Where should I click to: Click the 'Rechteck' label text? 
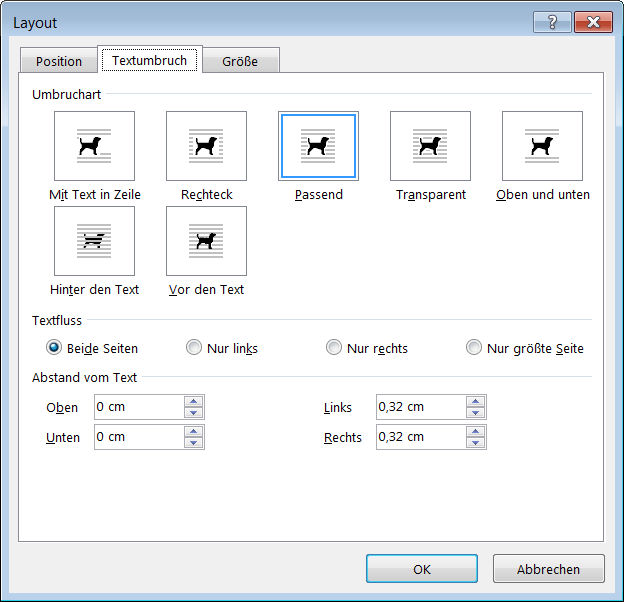pyautogui.click(x=207, y=195)
